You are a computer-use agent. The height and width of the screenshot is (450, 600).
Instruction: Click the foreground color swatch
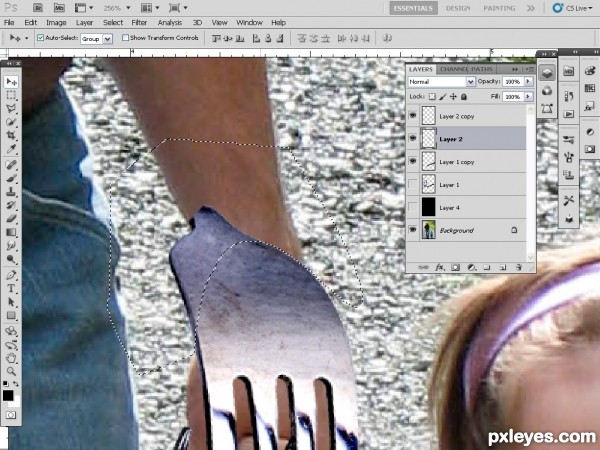pyautogui.click(x=8, y=395)
